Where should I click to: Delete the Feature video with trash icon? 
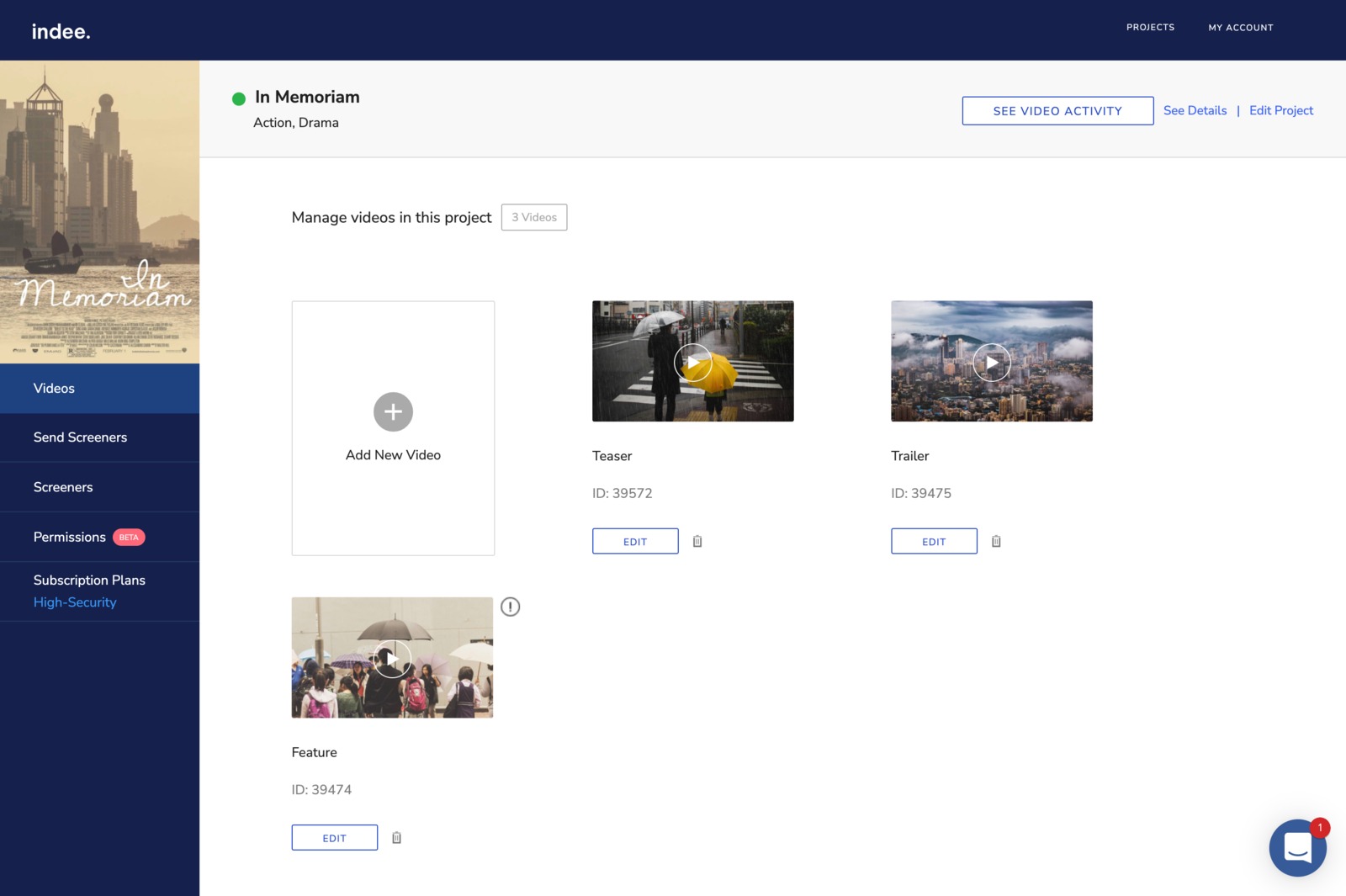pyautogui.click(x=396, y=837)
